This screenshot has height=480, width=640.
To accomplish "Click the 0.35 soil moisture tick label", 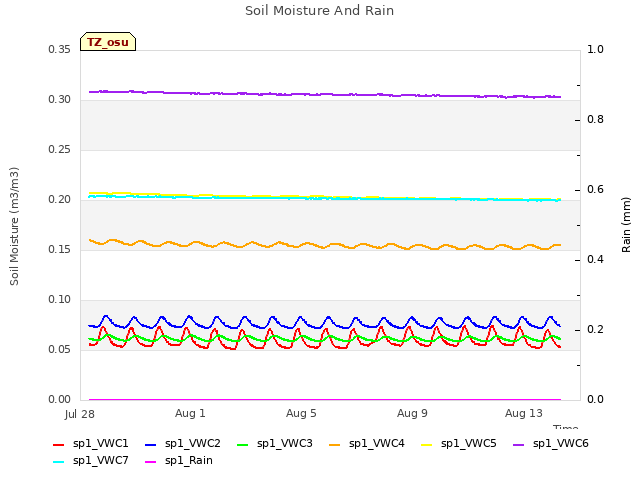I will click(x=60, y=50).
